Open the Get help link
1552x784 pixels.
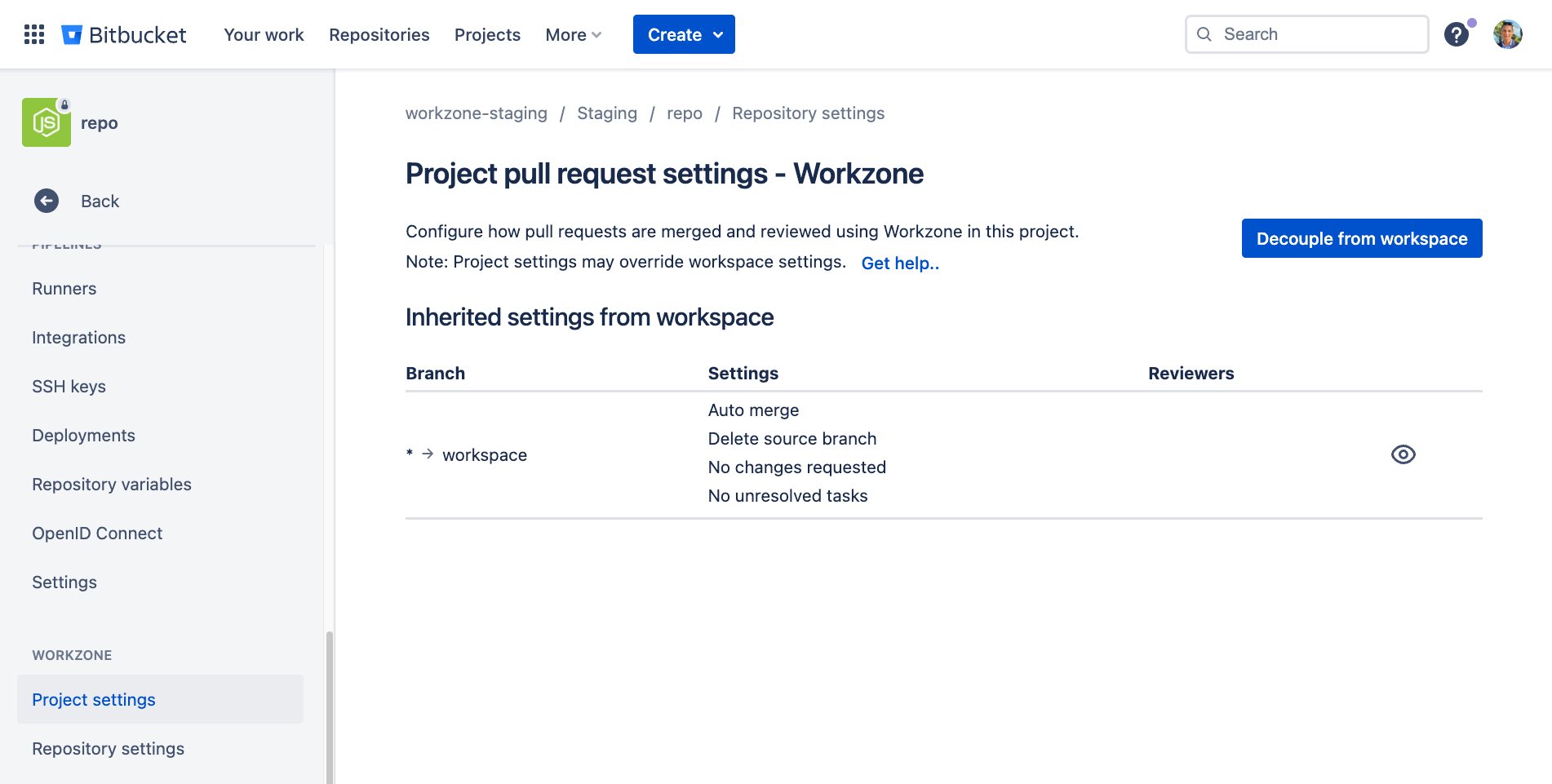tap(900, 263)
